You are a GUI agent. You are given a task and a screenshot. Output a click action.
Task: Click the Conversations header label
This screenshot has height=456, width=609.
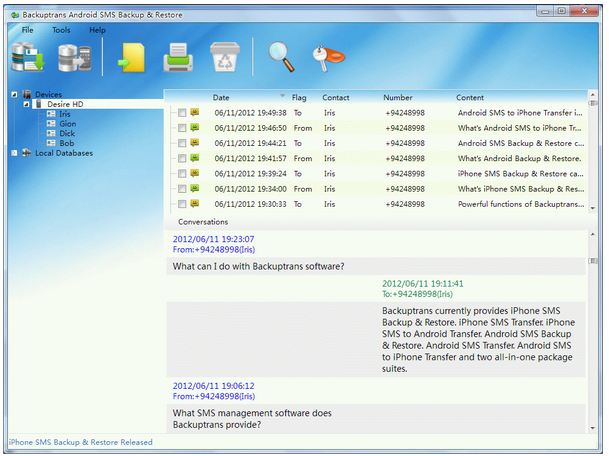point(203,222)
